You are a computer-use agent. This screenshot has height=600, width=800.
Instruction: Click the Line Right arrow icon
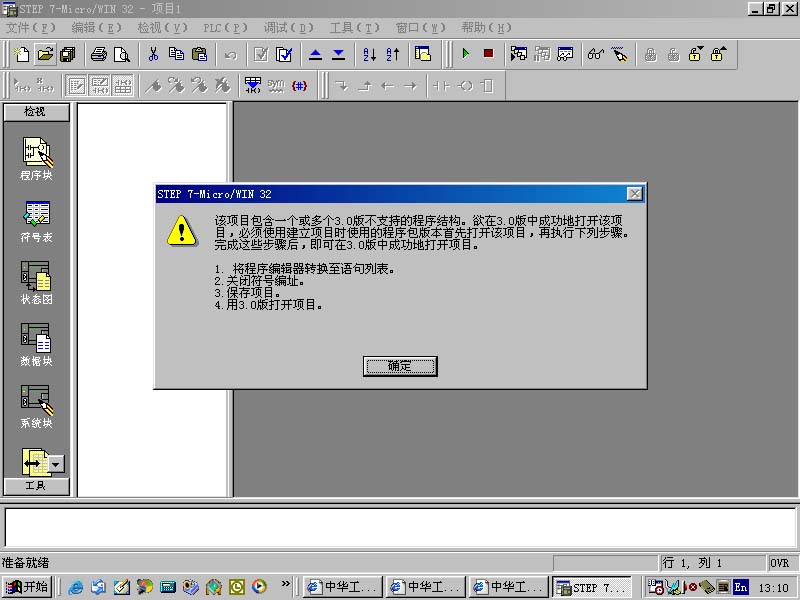pos(410,86)
